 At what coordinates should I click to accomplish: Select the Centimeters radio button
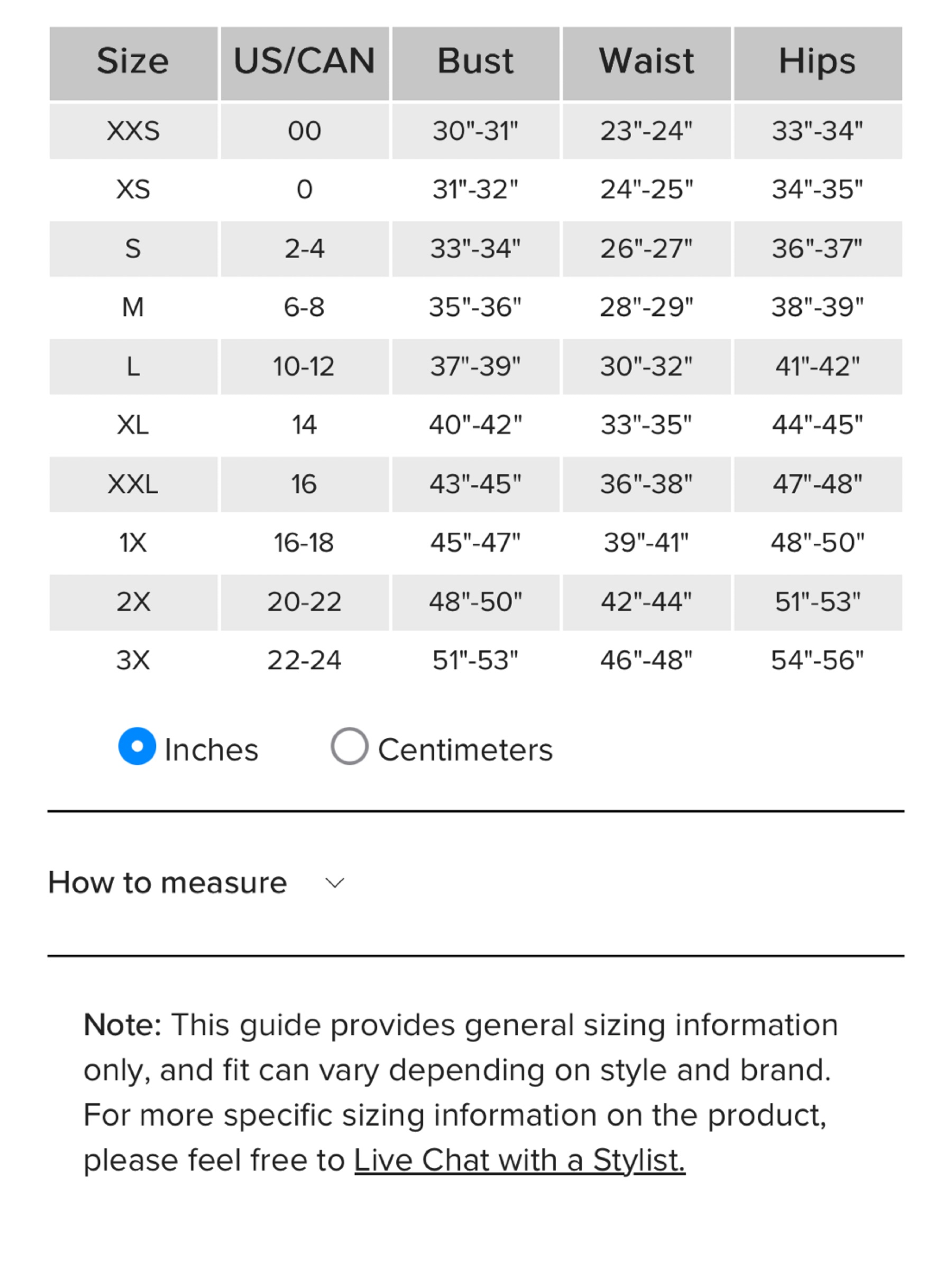point(349,746)
